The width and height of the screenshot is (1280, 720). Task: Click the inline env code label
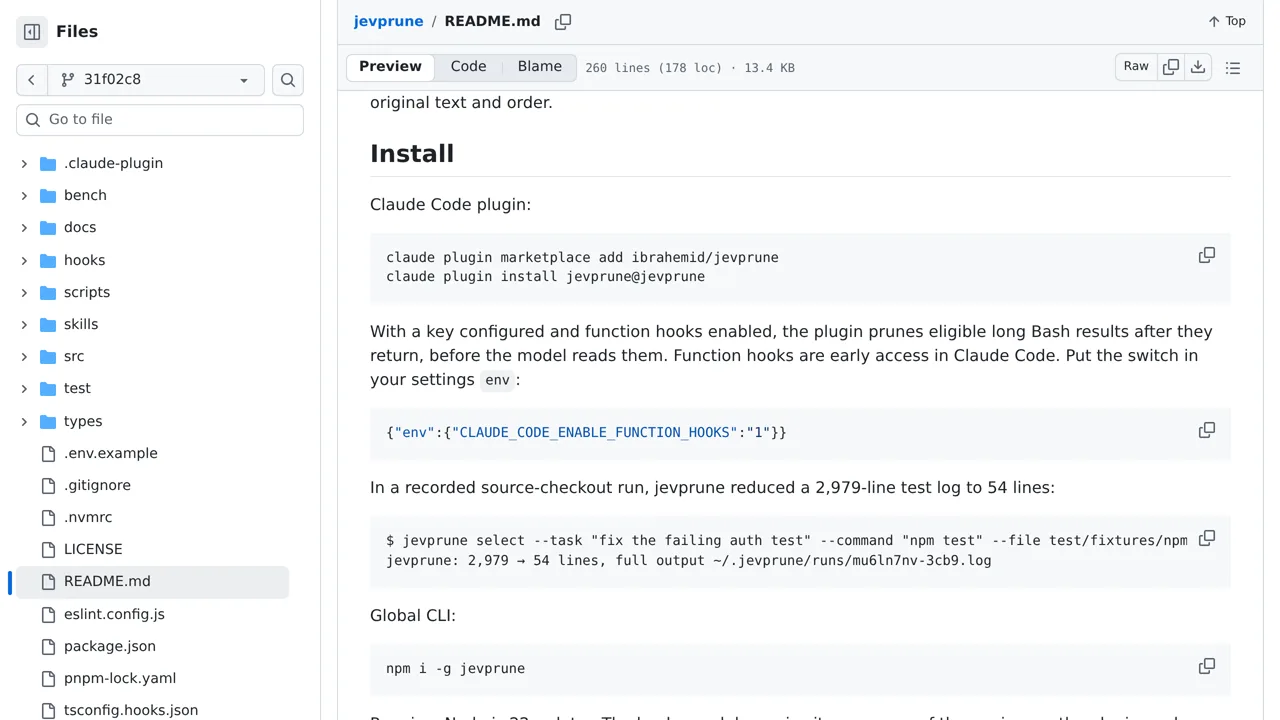click(x=497, y=380)
